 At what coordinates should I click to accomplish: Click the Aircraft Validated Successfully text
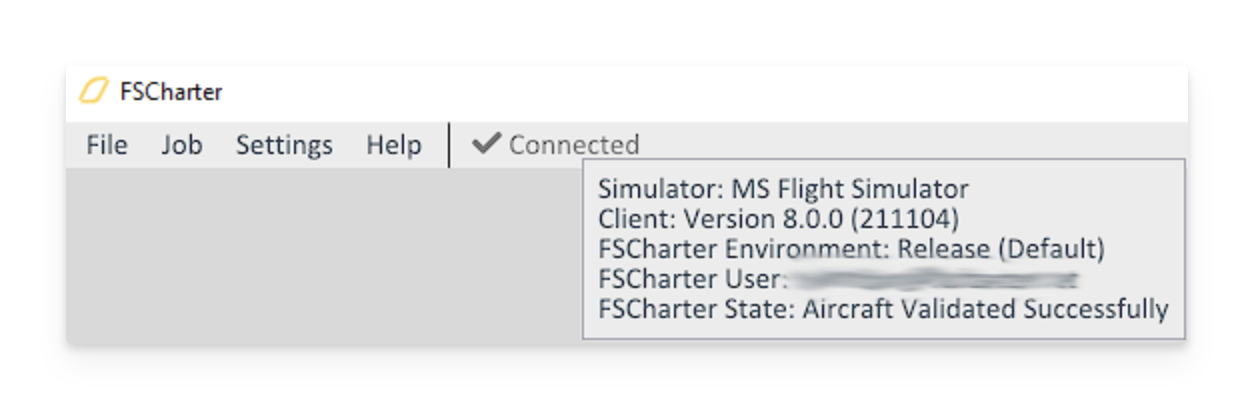(x=985, y=309)
